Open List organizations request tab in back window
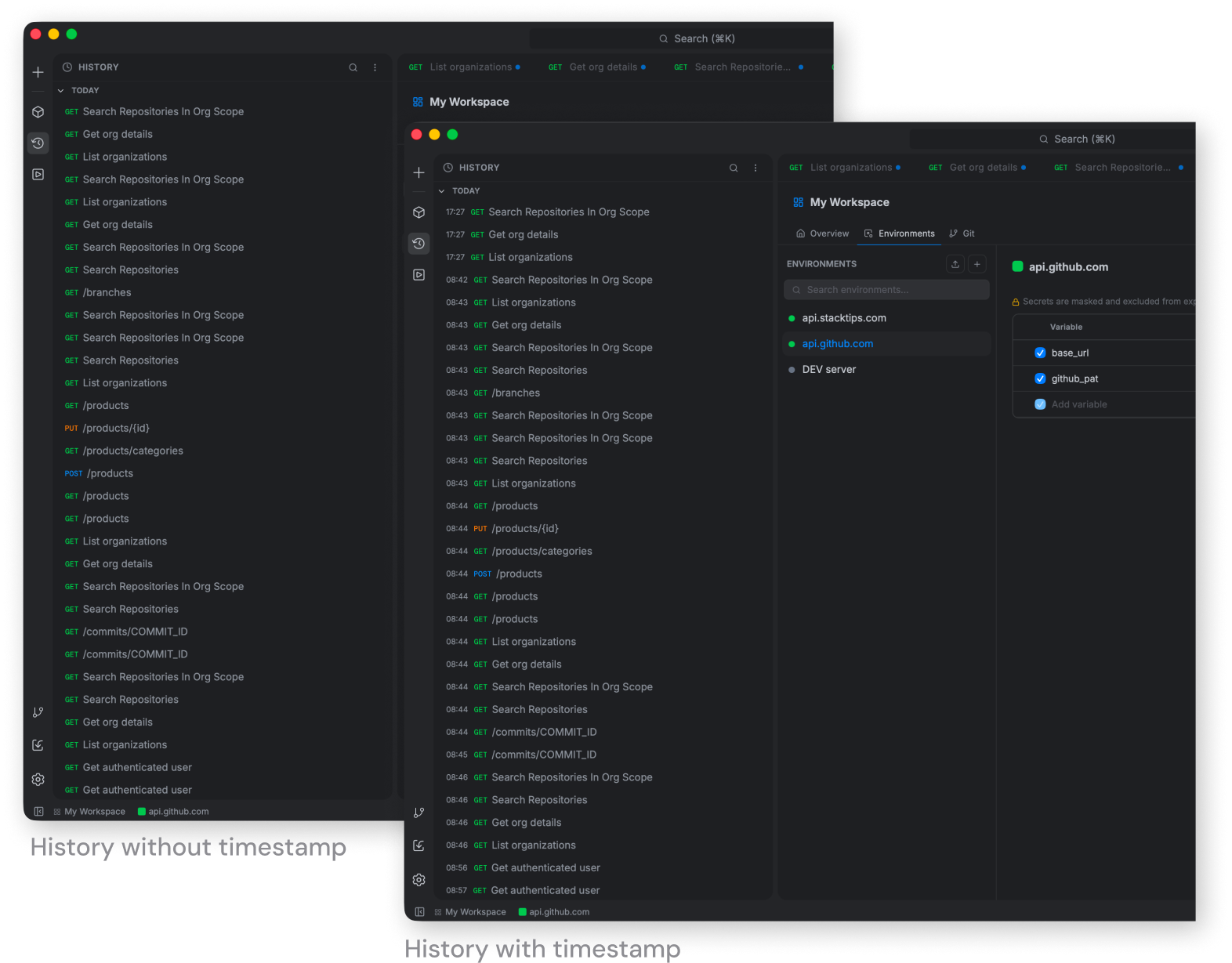Viewport: 1232px width, 963px height. (464, 67)
